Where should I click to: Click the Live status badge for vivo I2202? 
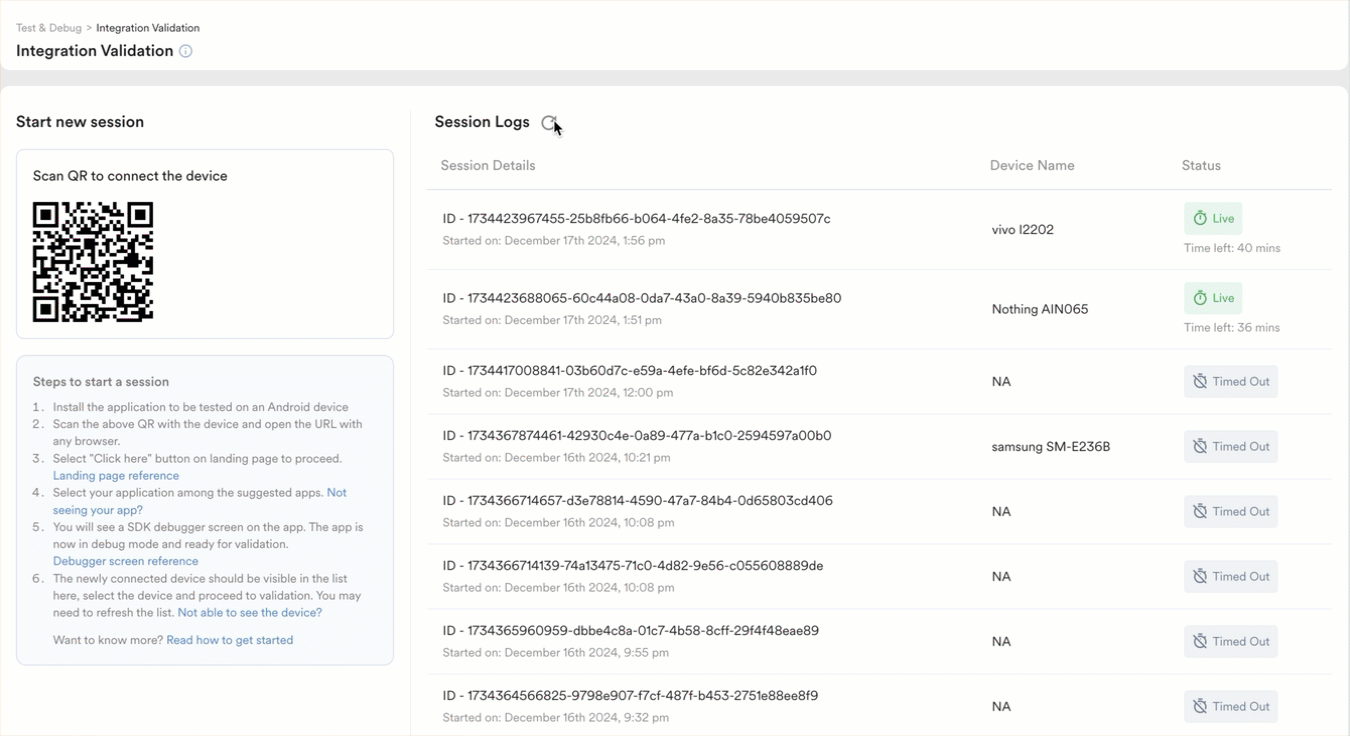1213,218
